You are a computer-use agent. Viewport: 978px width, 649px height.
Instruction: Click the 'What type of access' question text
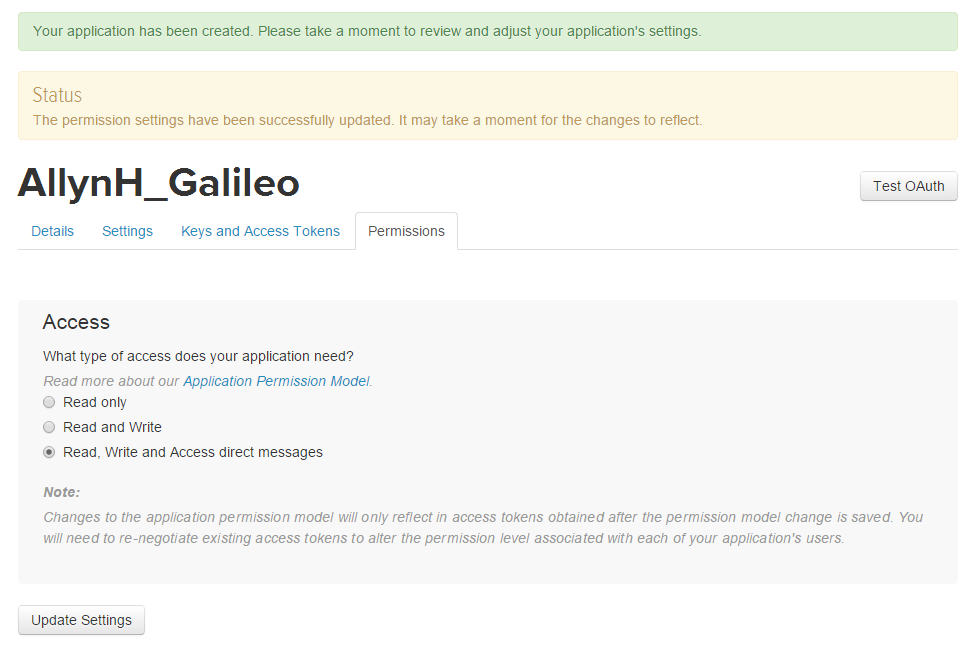(x=198, y=356)
